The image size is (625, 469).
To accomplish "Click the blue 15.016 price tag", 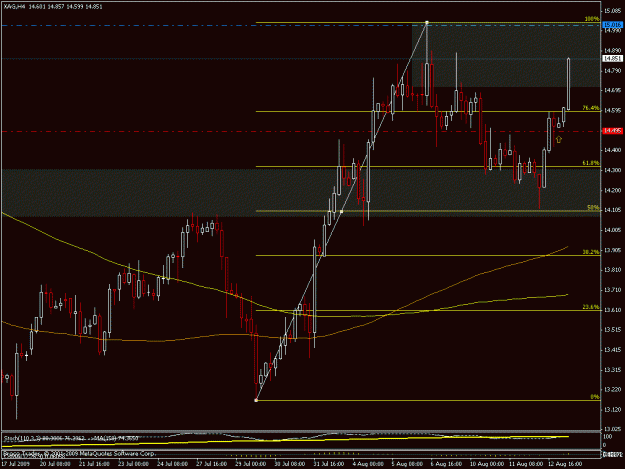I will pyautogui.click(x=613, y=25).
